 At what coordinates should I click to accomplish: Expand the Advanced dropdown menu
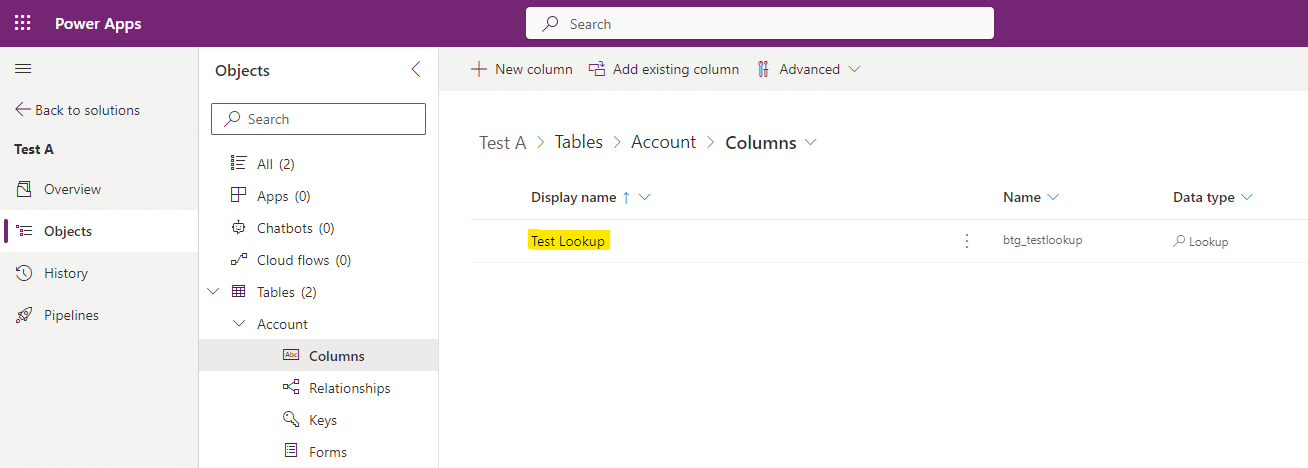(x=808, y=69)
